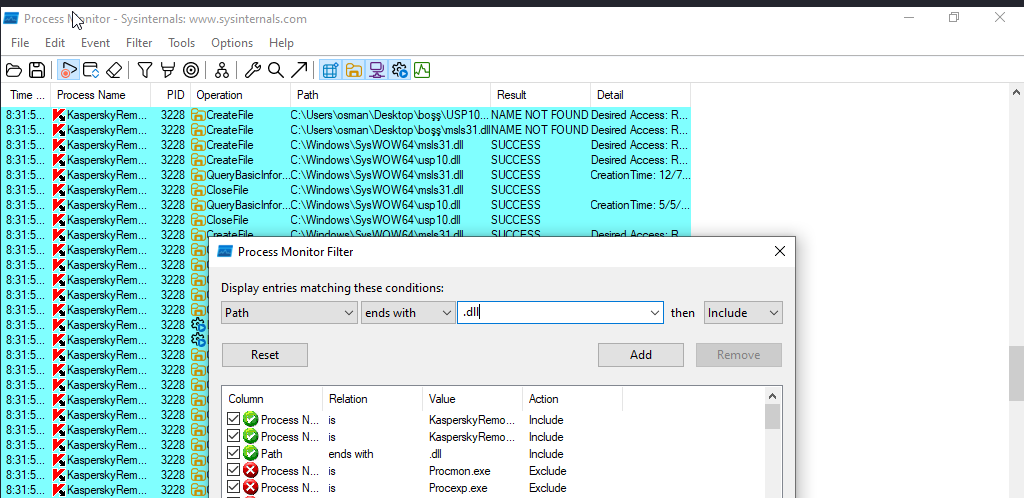
Task: Toggle Show Registry Activity icon
Action: [330, 70]
